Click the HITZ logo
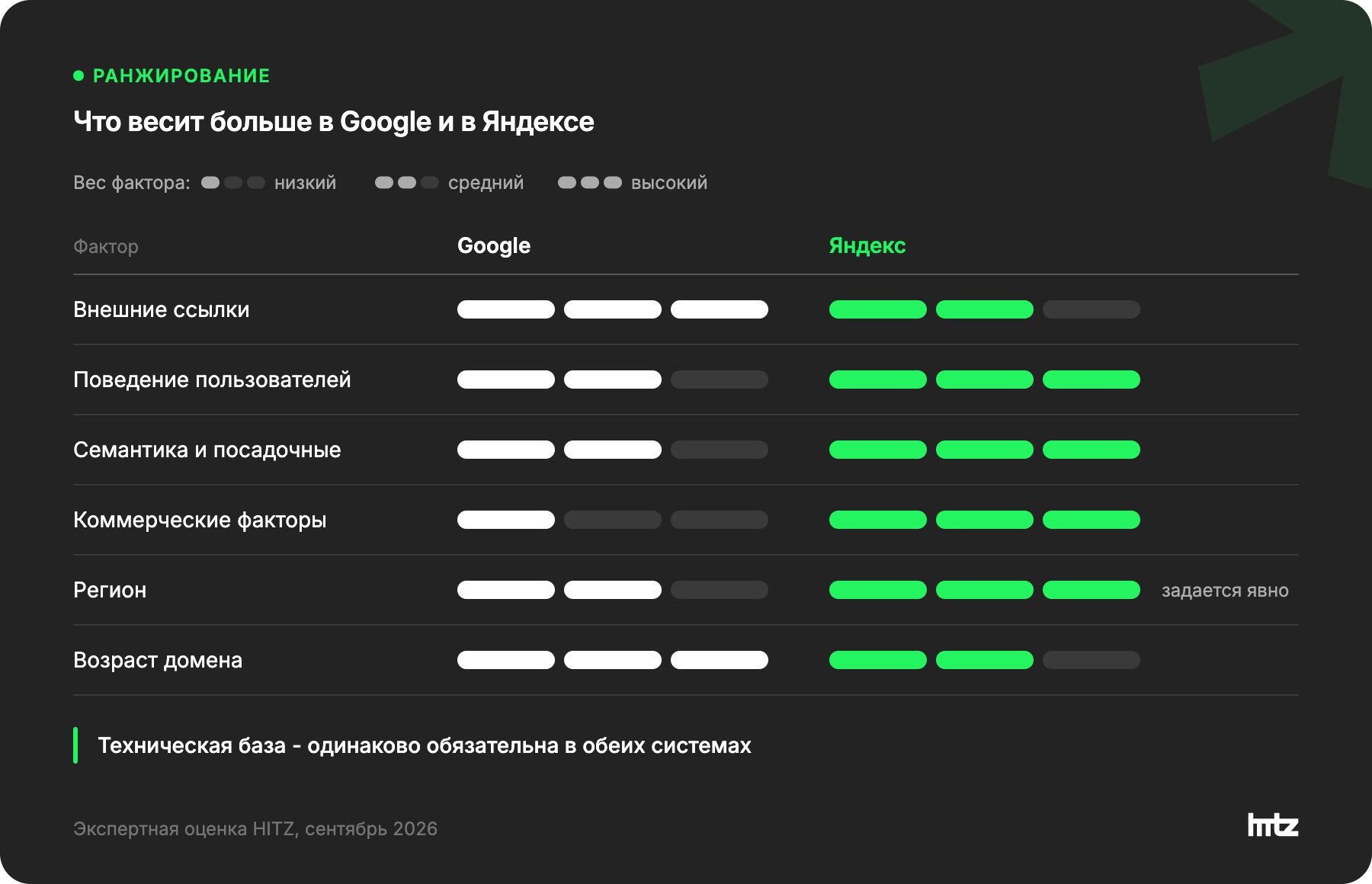The image size is (1372, 884). [x=1272, y=825]
